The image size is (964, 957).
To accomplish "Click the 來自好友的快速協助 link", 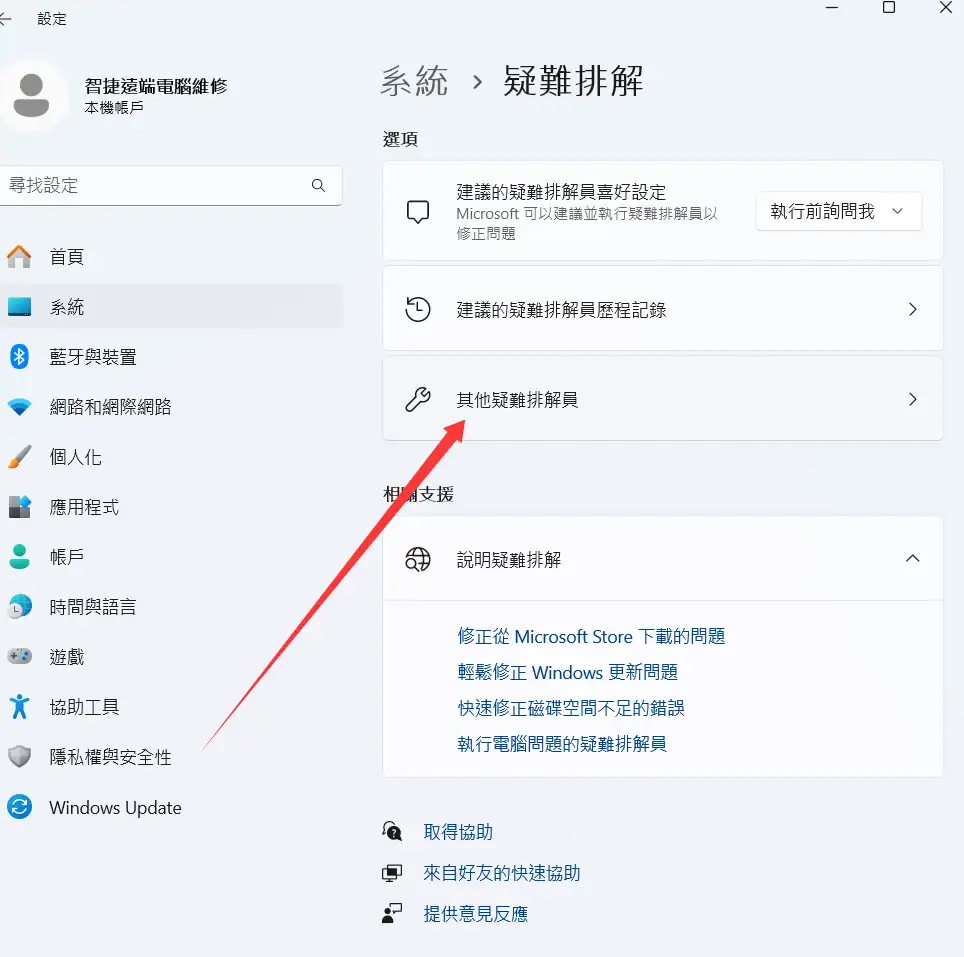I will 502,873.
